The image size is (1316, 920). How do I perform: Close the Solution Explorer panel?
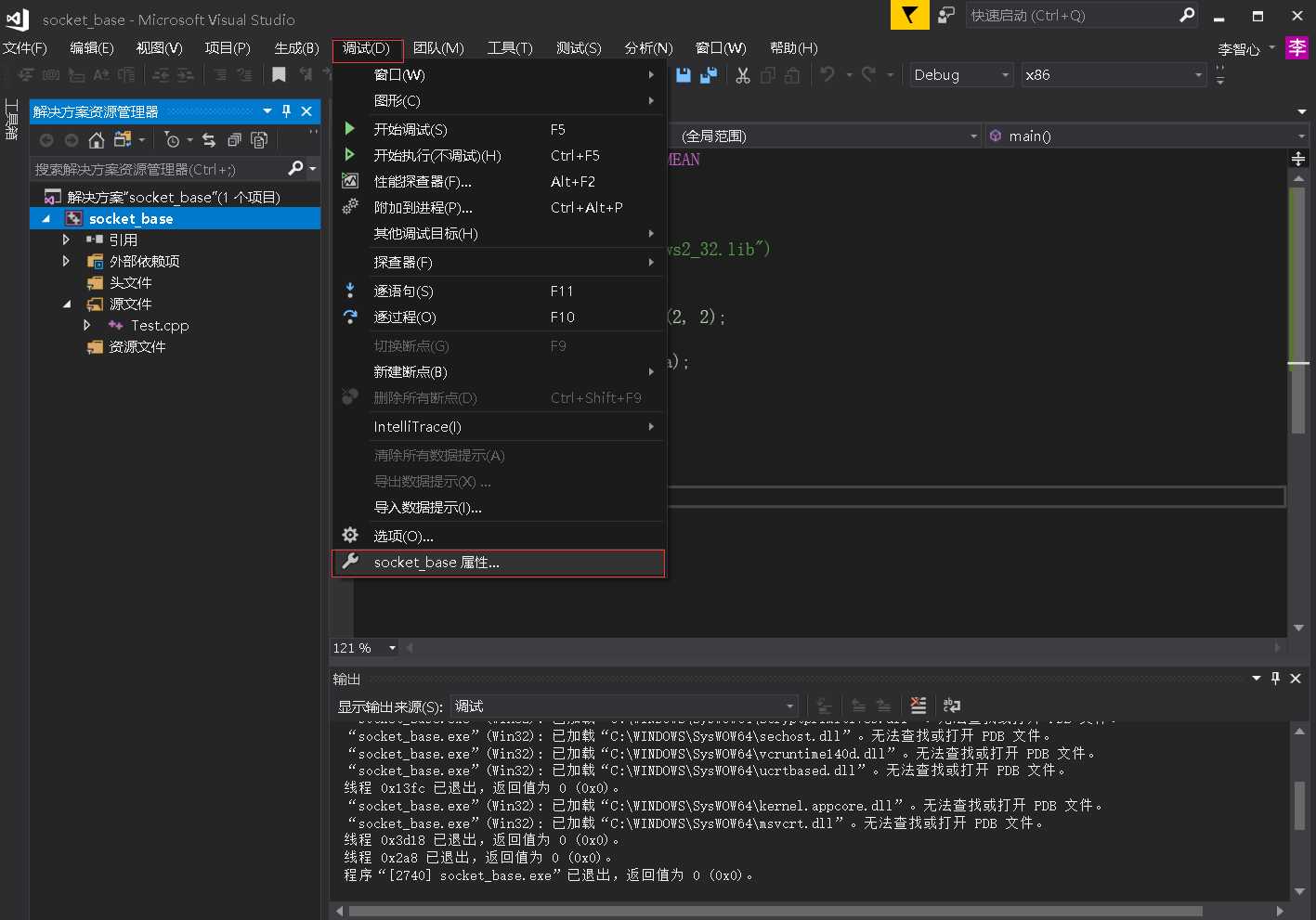(x=306, y=111)
